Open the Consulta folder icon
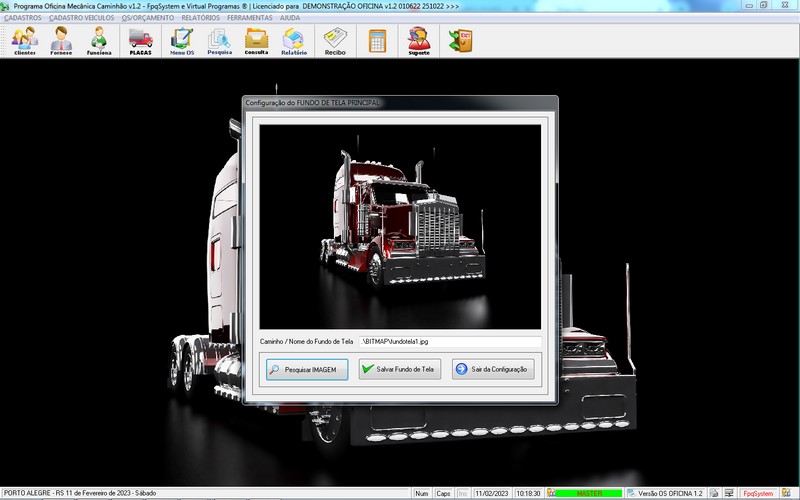The image size is (800, 500). (x=256, y=40)
